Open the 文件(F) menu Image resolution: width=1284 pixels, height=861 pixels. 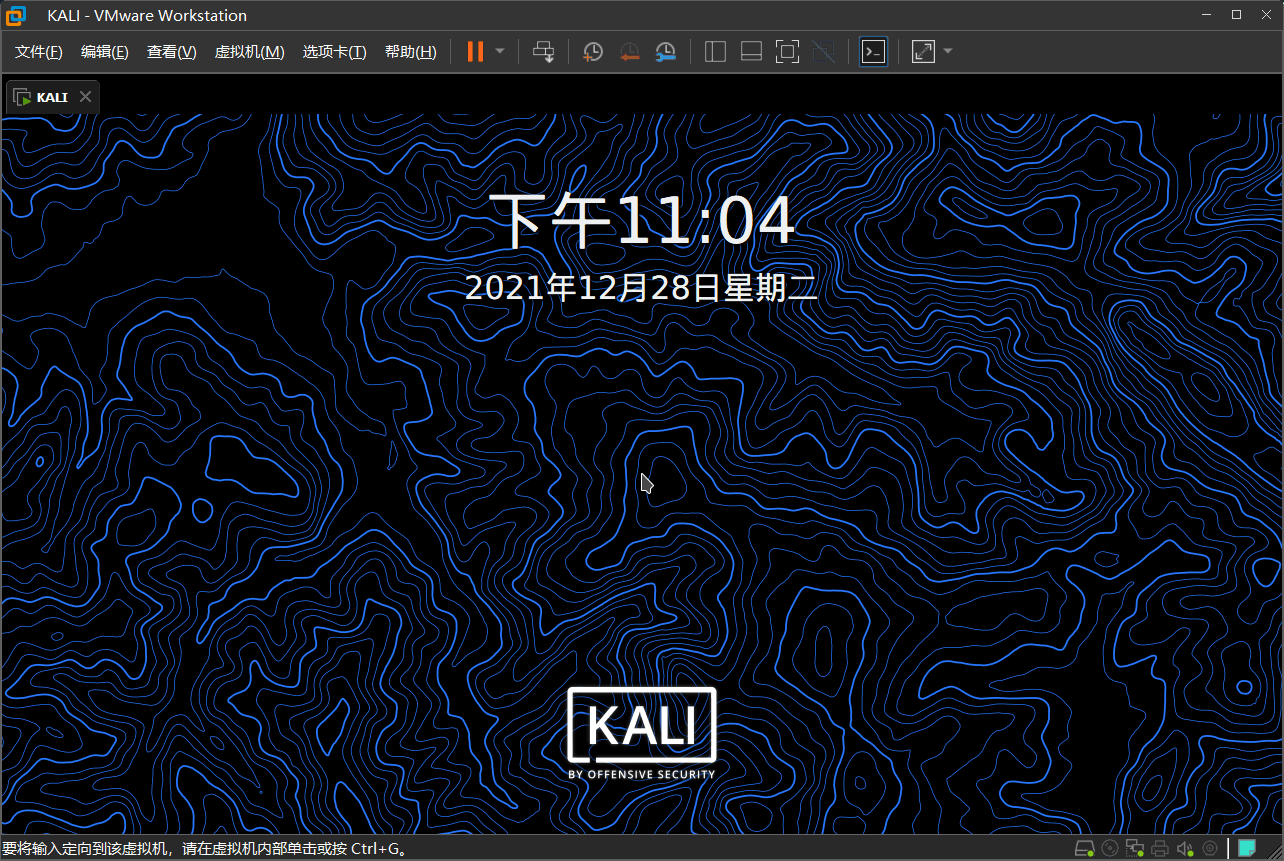(x=39, y=52)
